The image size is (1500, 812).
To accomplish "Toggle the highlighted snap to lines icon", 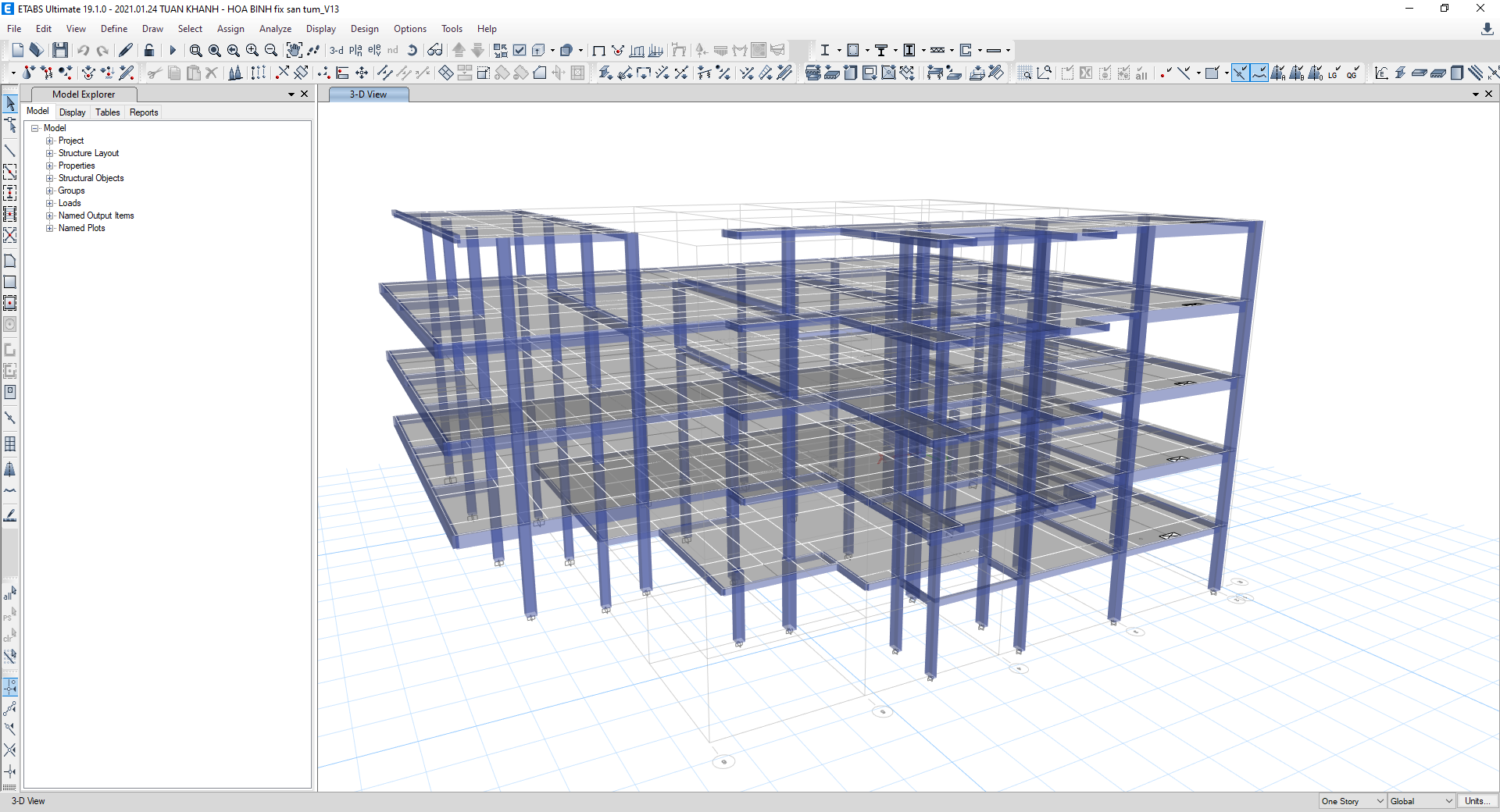I will [x=1259, y=73].
